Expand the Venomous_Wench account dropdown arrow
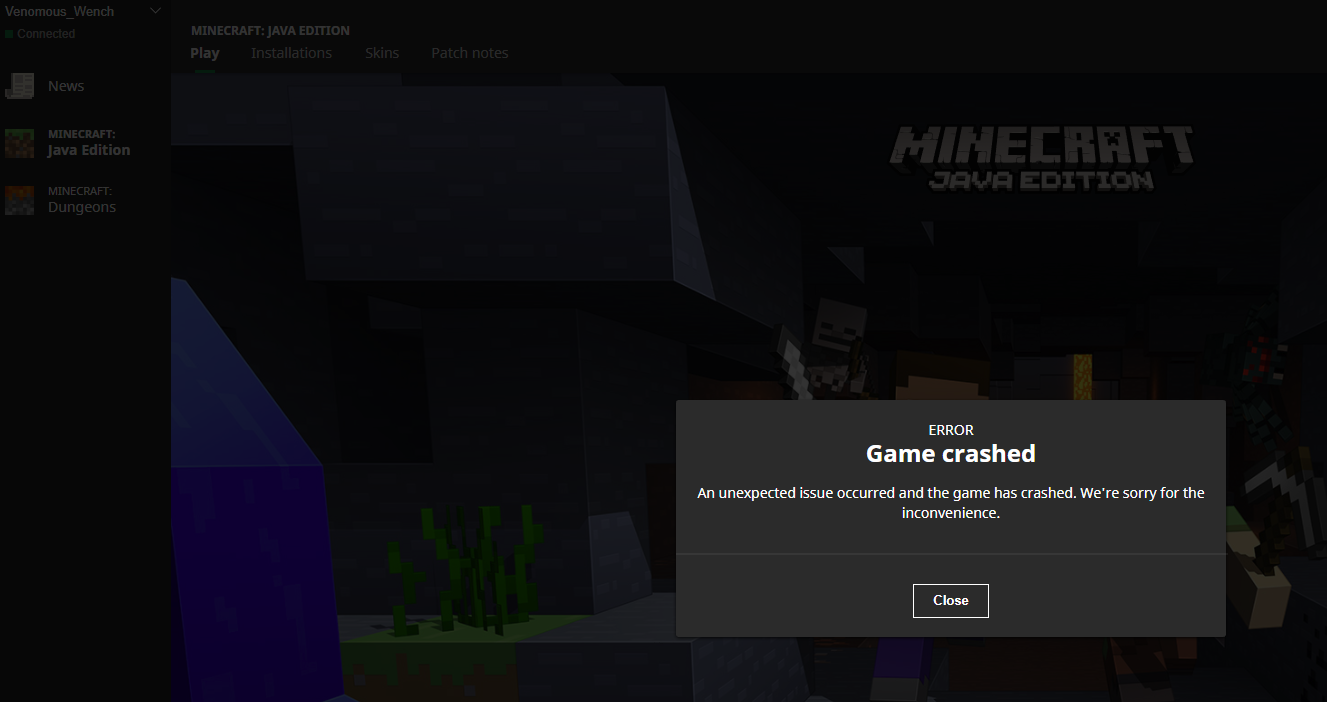Image resolution: width=1327 pixels, height=702 pixels. pyautogui.click(x=155, y=11)
